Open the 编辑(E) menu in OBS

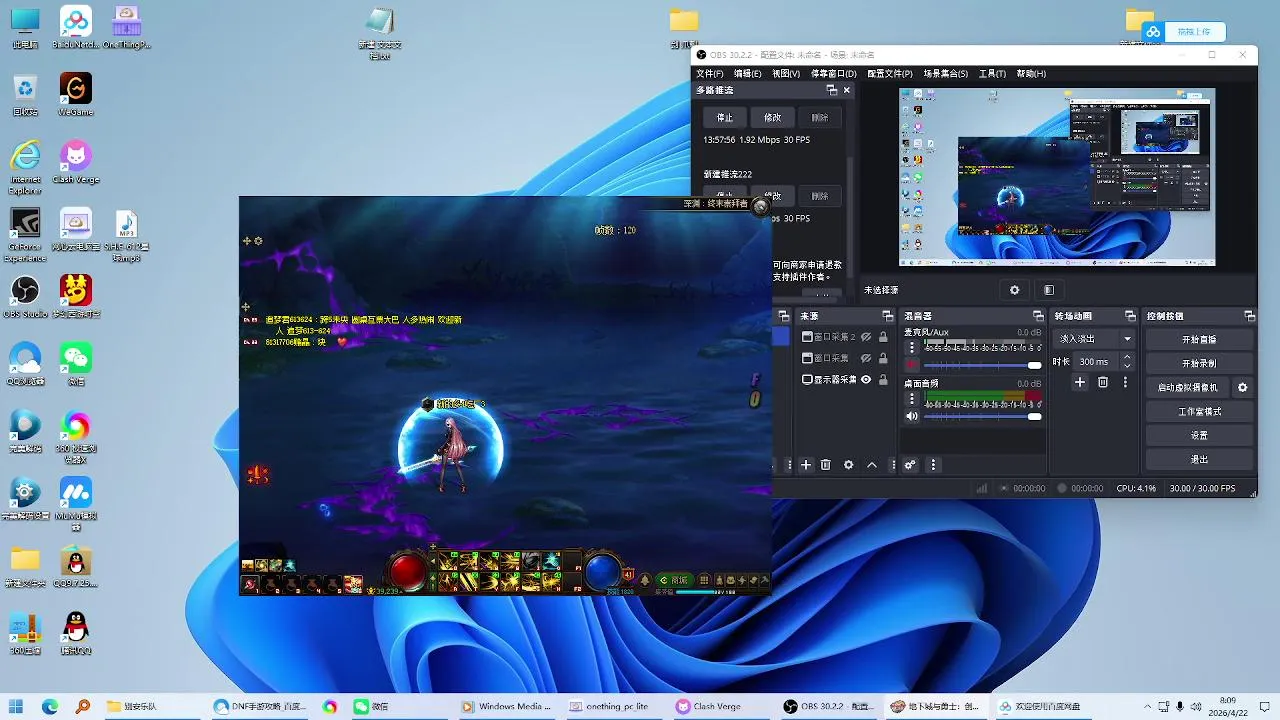coord(747,74)
